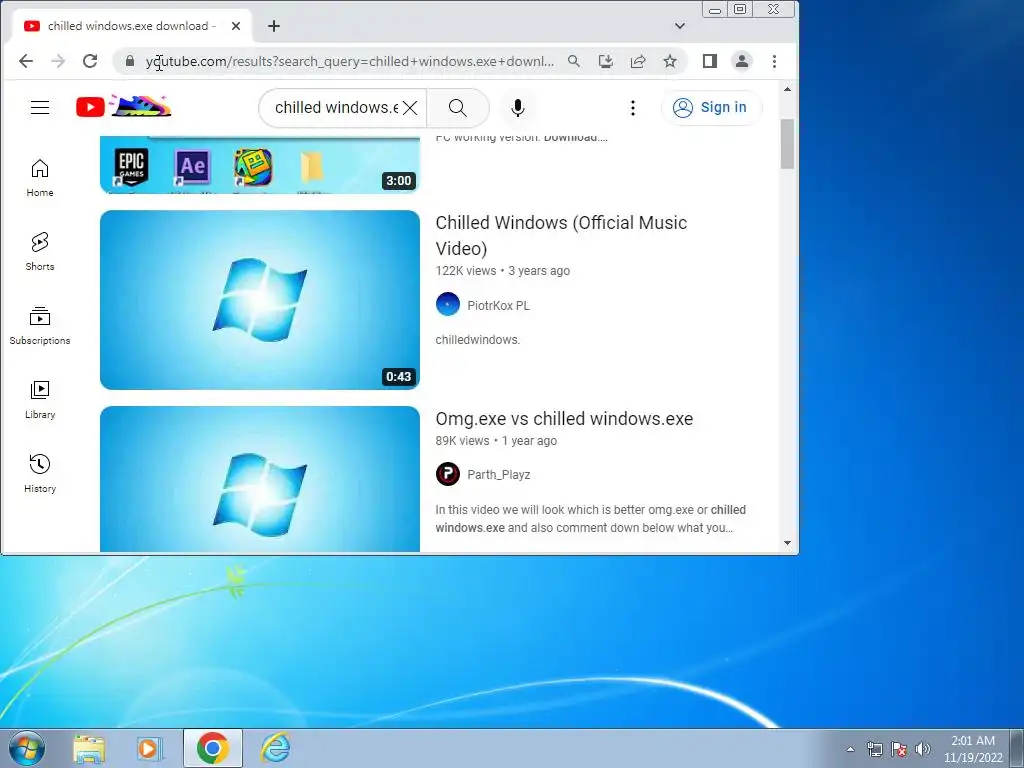View site information lock icon
The image size is (1024, 768).
[x=130, y=61]
